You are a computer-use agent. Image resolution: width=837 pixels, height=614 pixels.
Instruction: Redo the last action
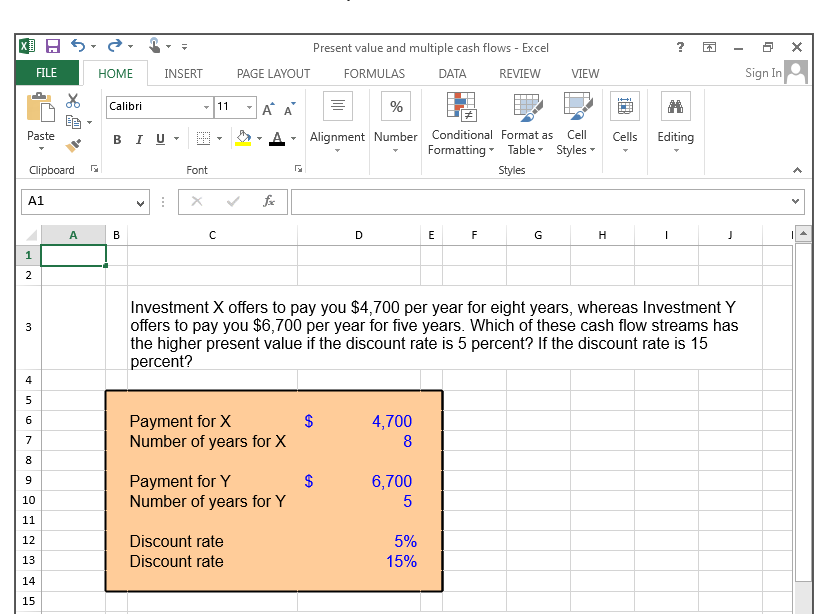115,46
